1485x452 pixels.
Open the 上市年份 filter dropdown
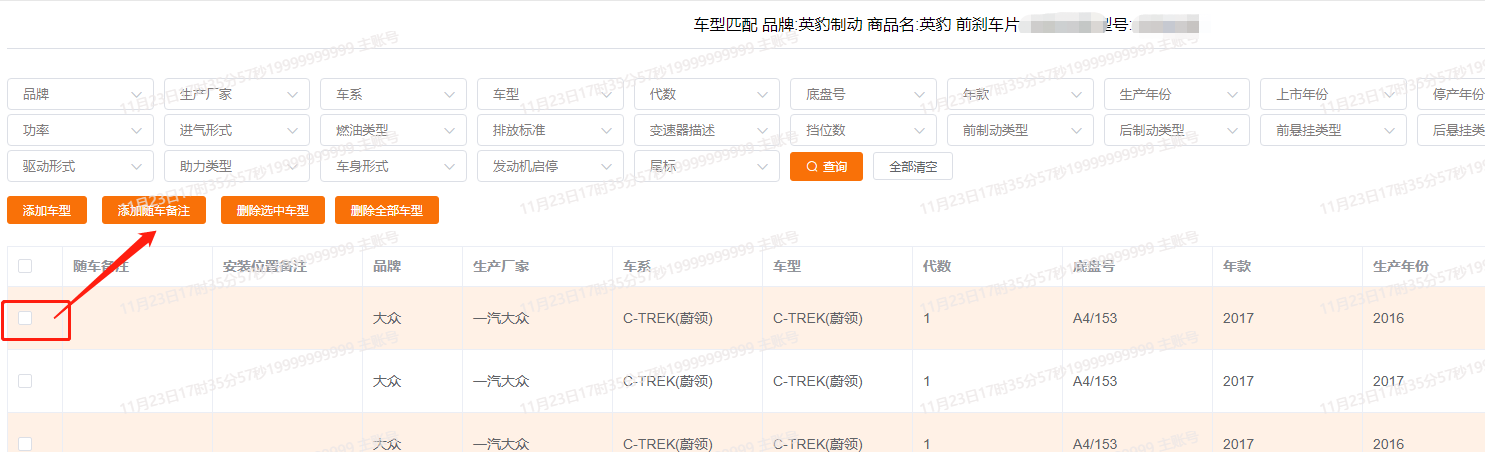click(x=1333, y=94)
